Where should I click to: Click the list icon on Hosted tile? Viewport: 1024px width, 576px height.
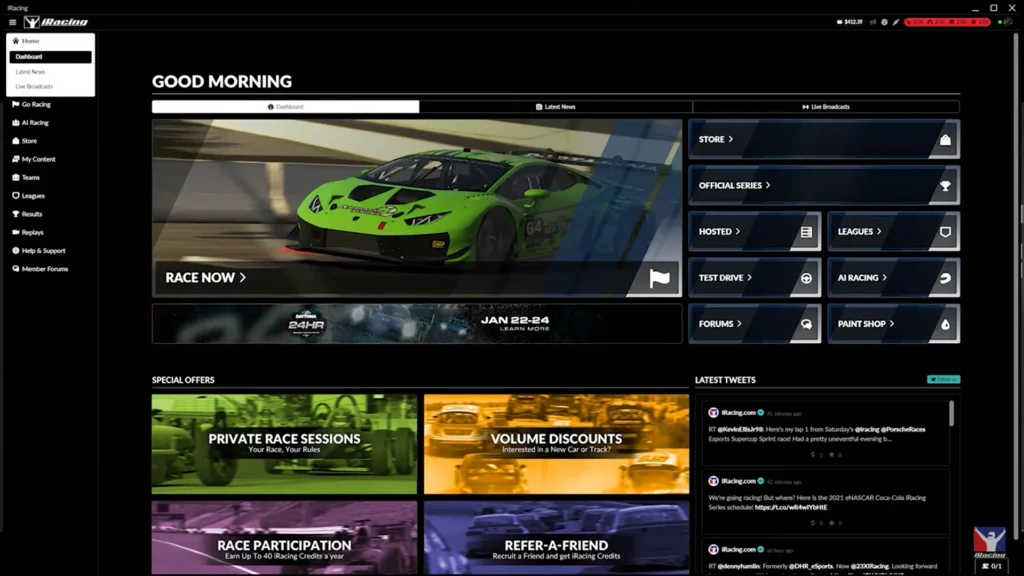click(807, 232)
